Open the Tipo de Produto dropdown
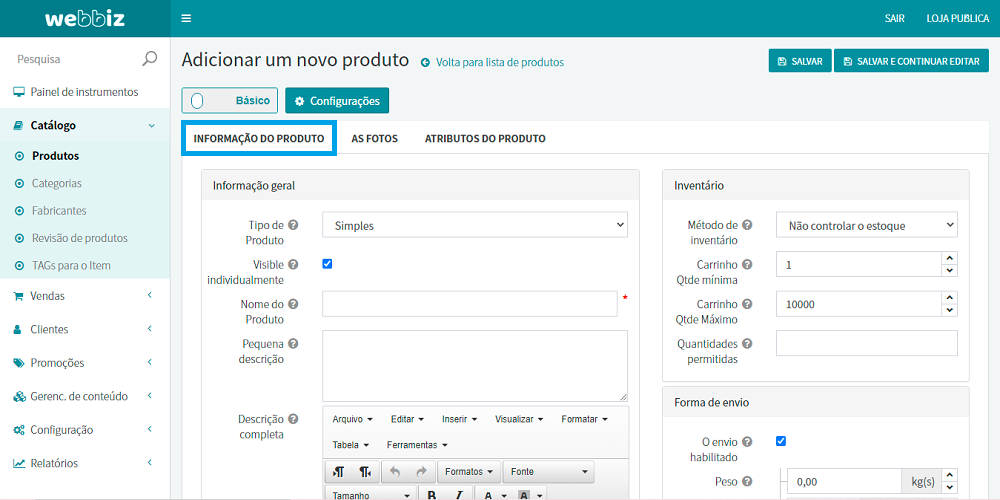Viewport: 1000px width, 500px height. tap(474, 226)
